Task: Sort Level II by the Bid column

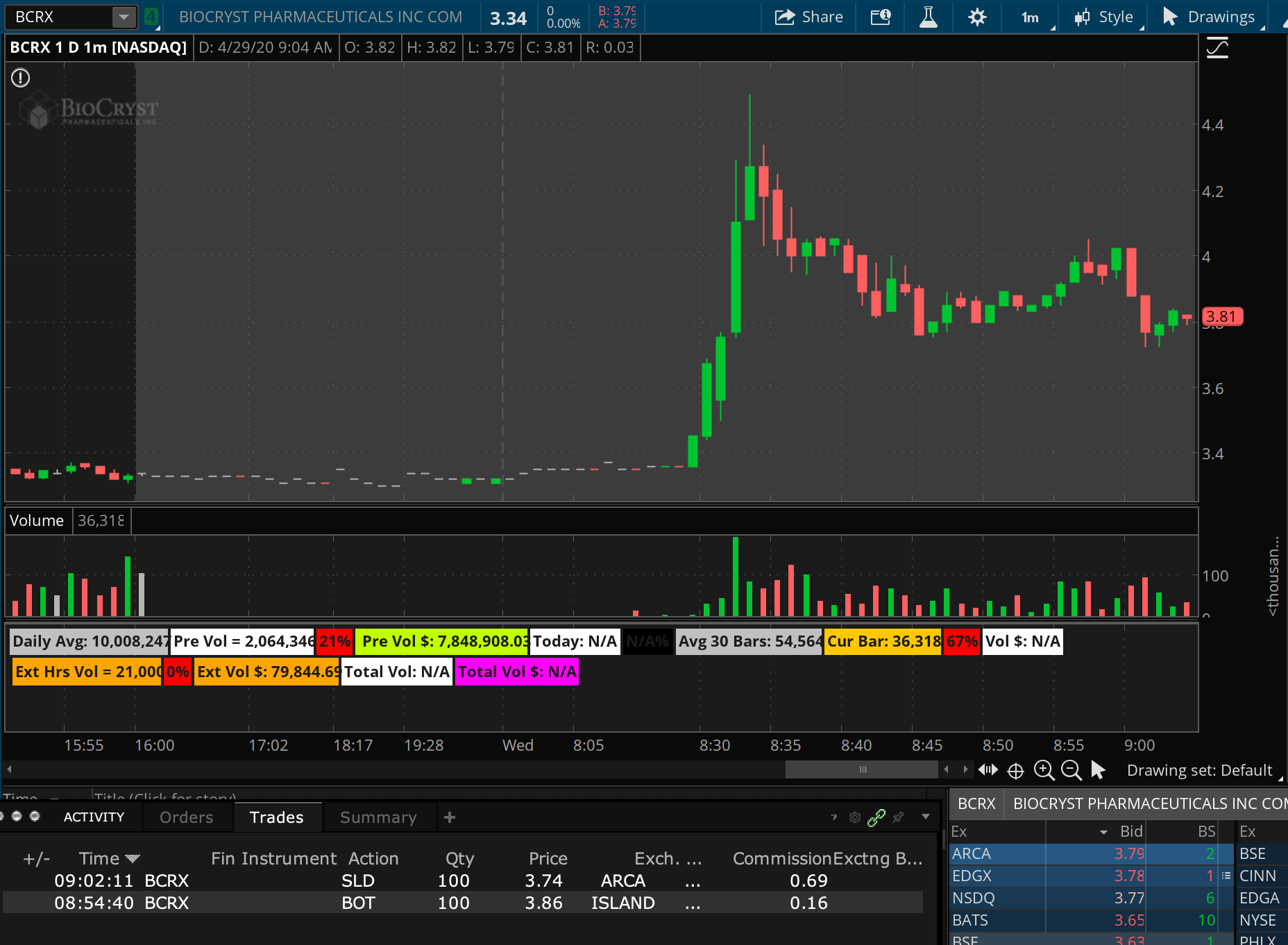Action: pos(1131,831)
